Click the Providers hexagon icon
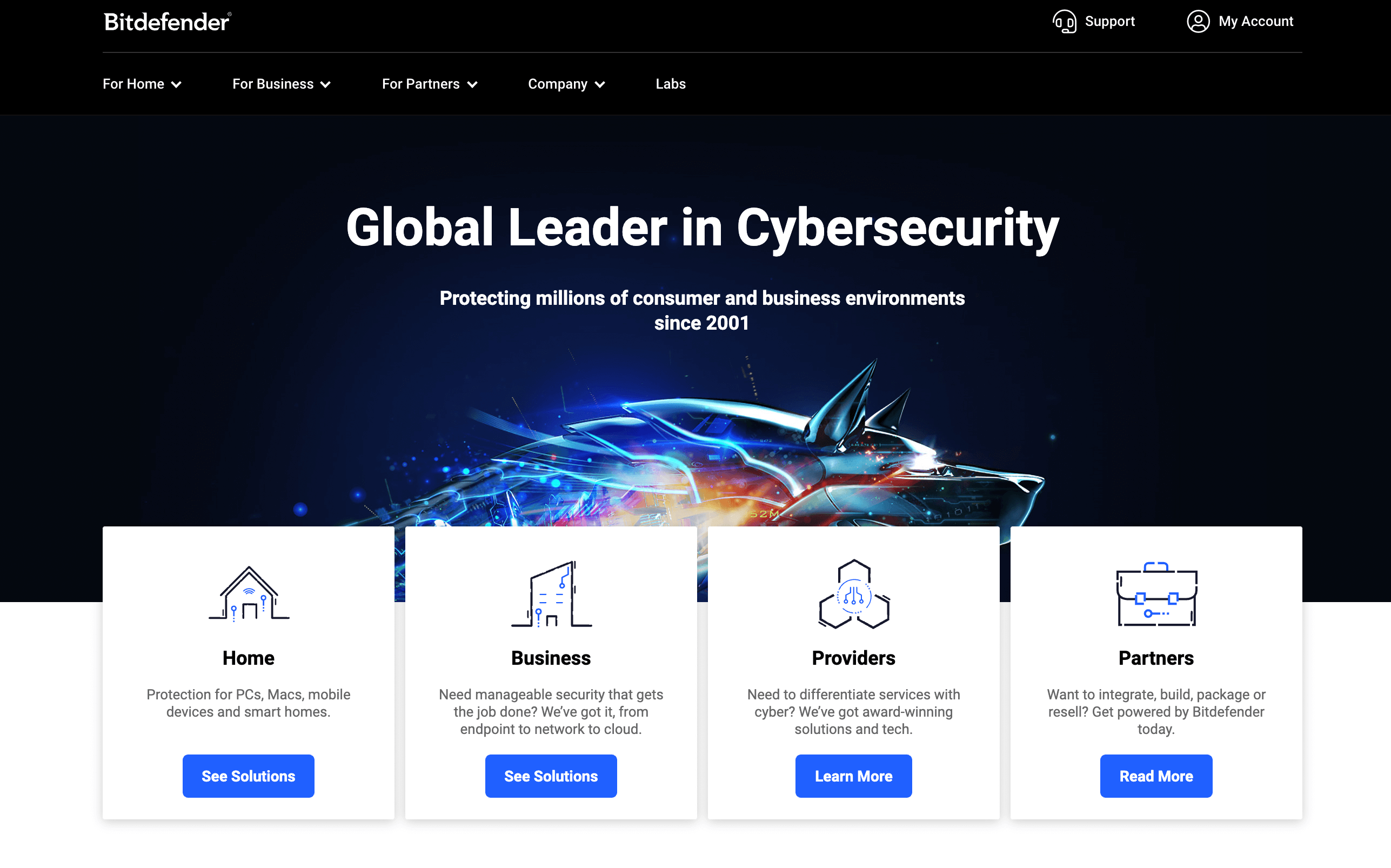Viewport: 1391px width, 868px height. coord(854,593)
